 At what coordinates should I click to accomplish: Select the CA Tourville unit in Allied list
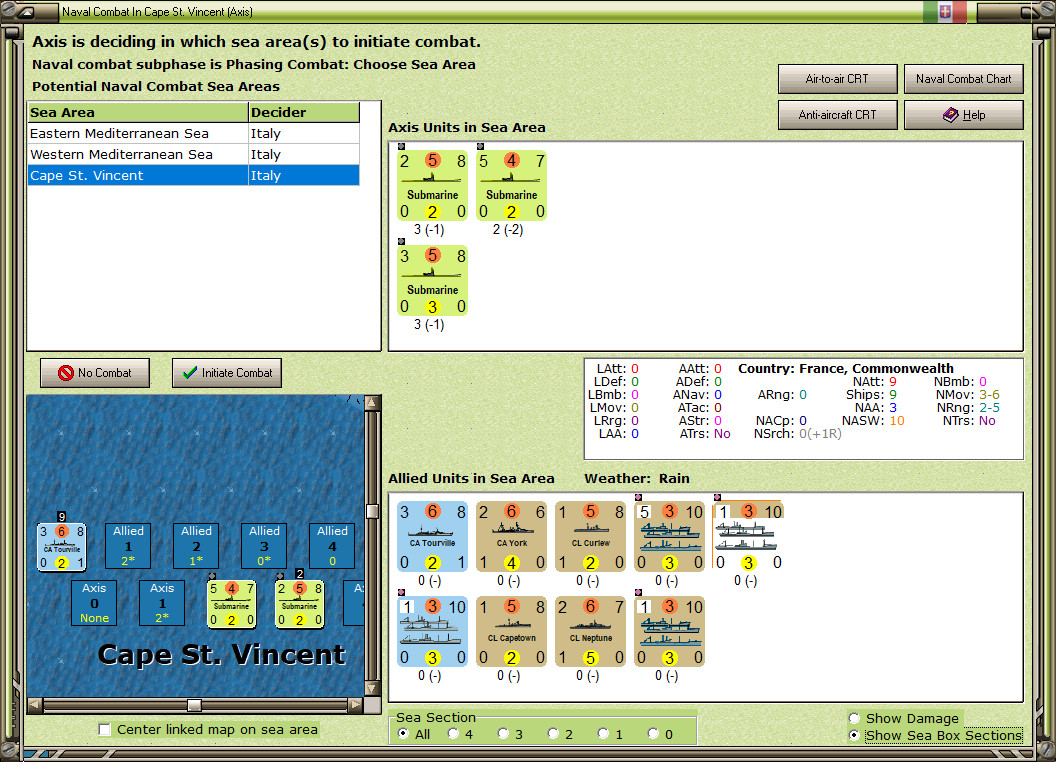coord(432,537)
